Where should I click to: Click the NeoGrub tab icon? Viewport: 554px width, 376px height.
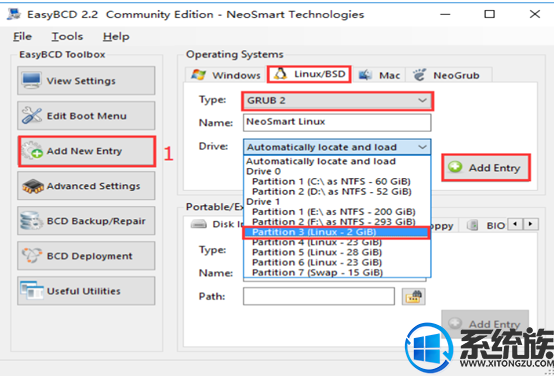(x=419, y=75)
